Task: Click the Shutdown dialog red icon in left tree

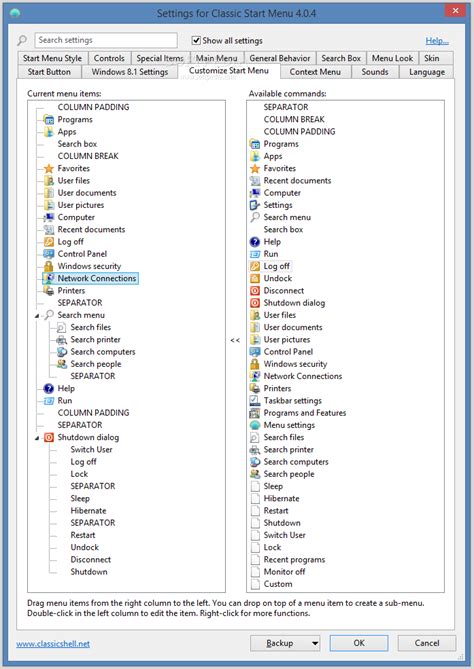Action: [x=49, y=437]
